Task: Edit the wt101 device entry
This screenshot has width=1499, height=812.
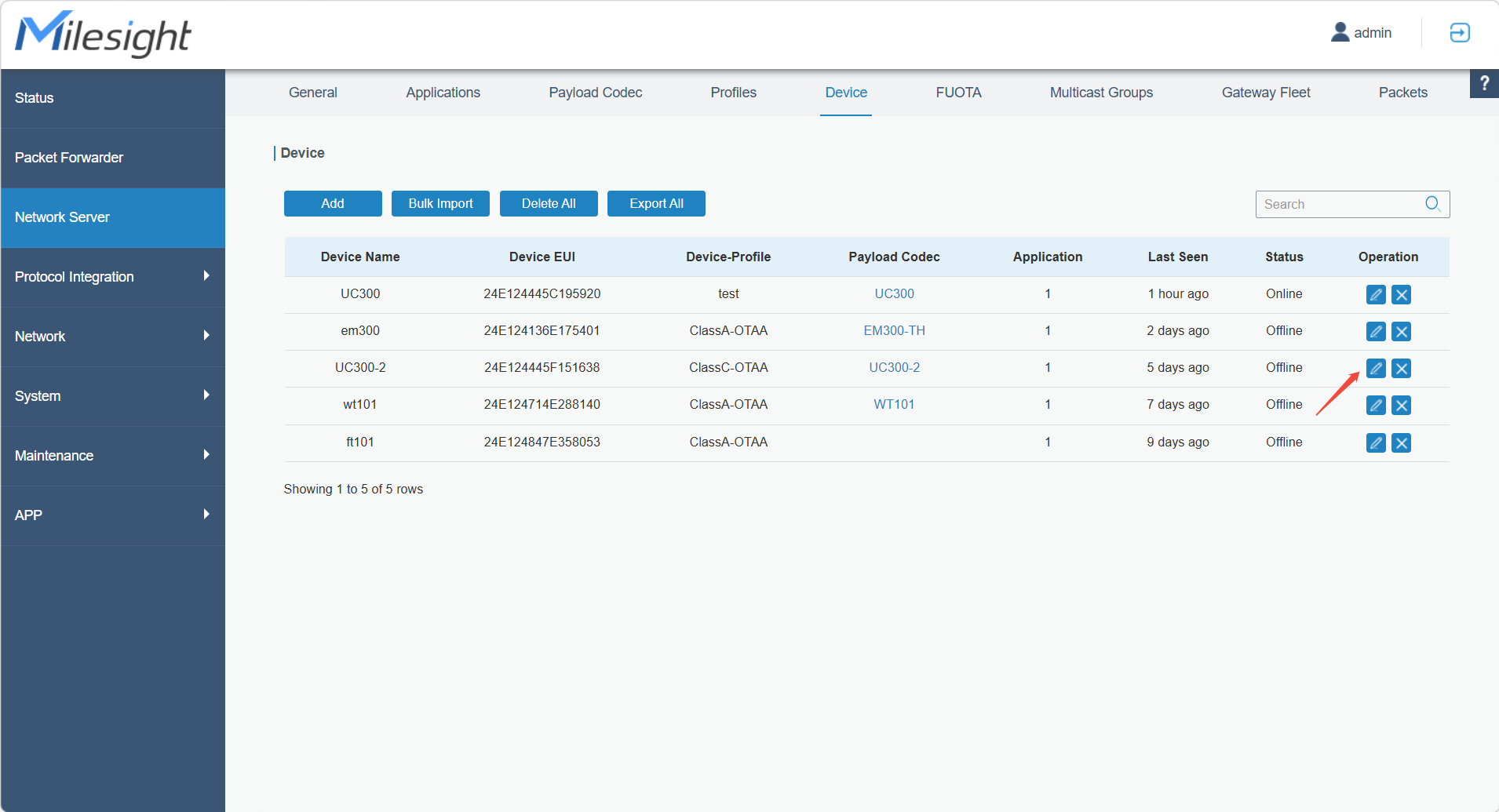Action: pos(1376,405)
